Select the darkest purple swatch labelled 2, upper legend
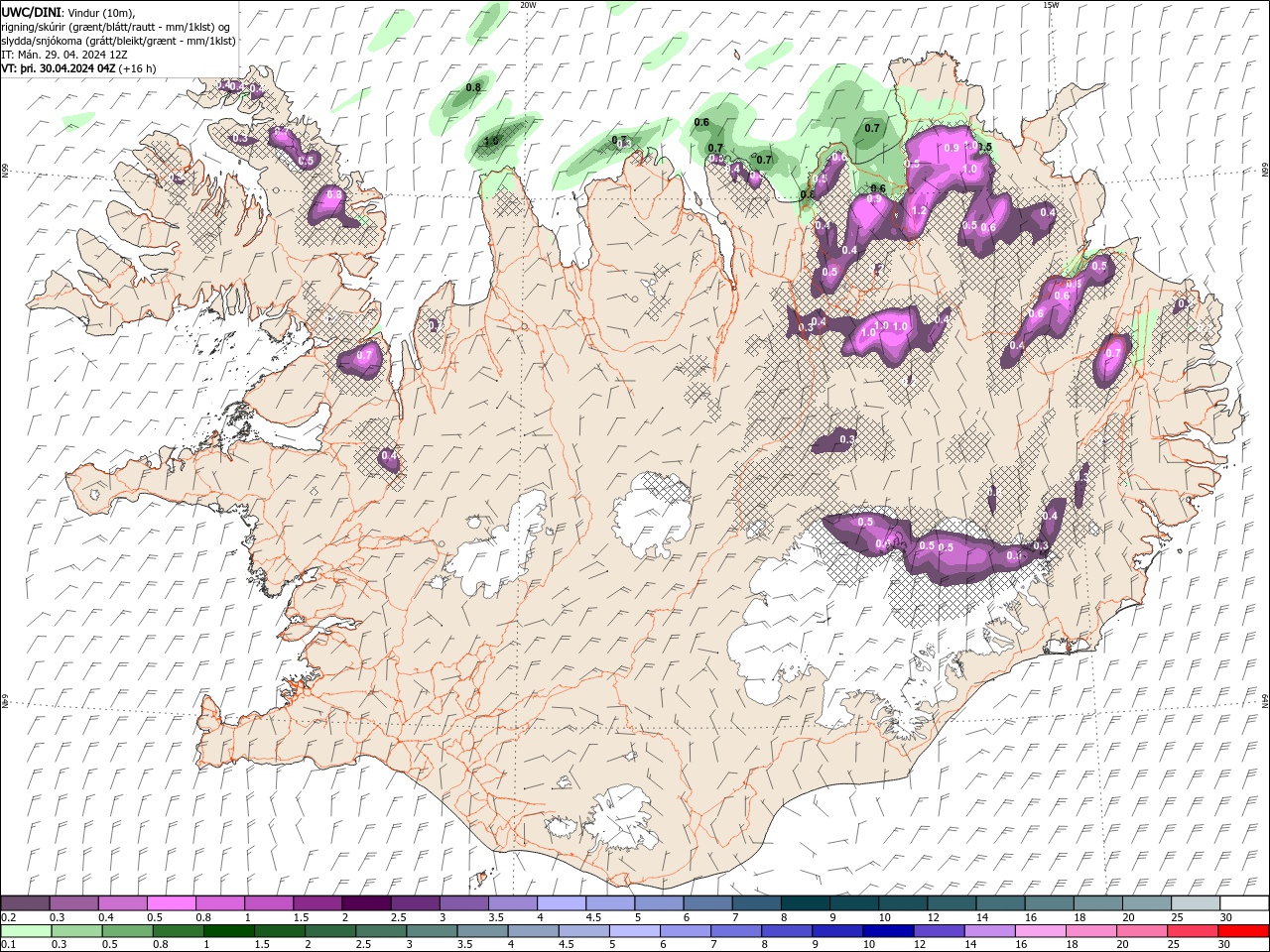 click(365, 903)
